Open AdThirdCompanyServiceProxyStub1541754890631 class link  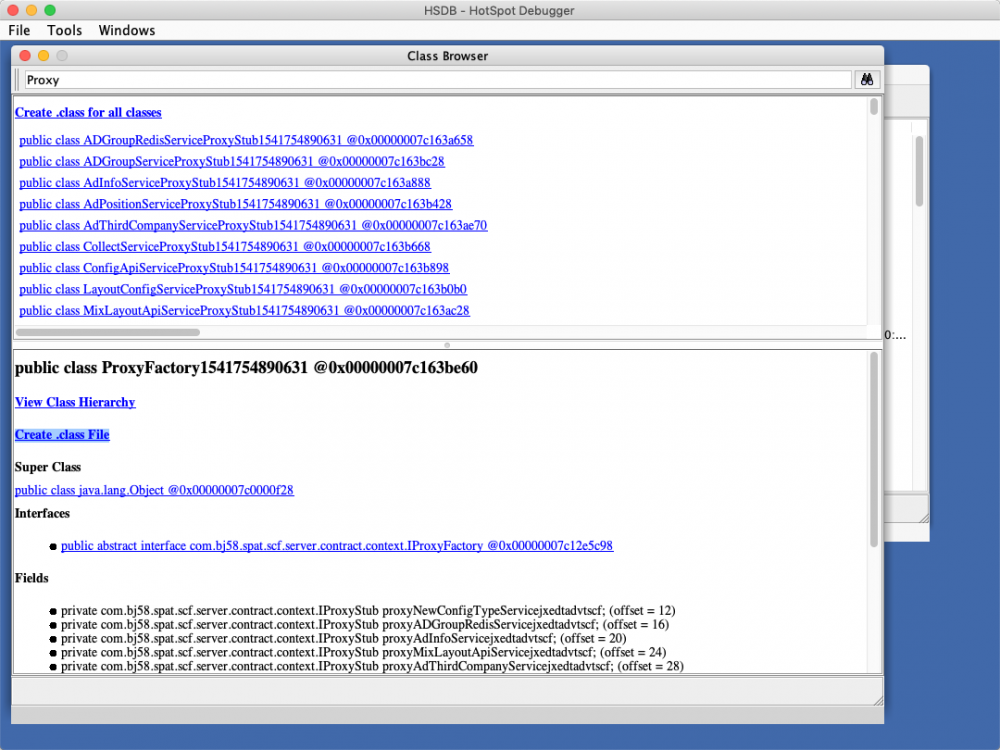tap(253, 225)
